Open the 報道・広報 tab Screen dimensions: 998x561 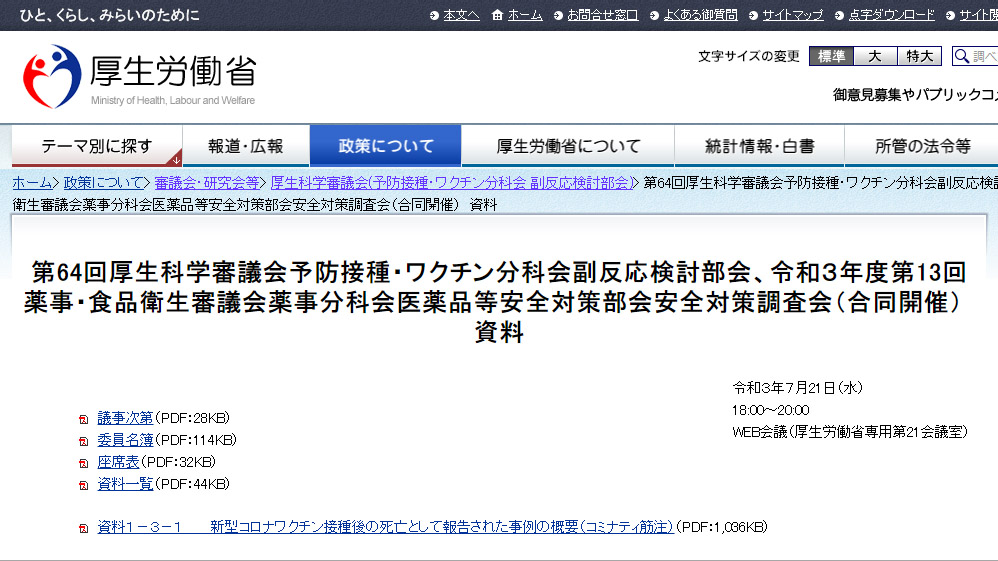click(x=246, y=146)
